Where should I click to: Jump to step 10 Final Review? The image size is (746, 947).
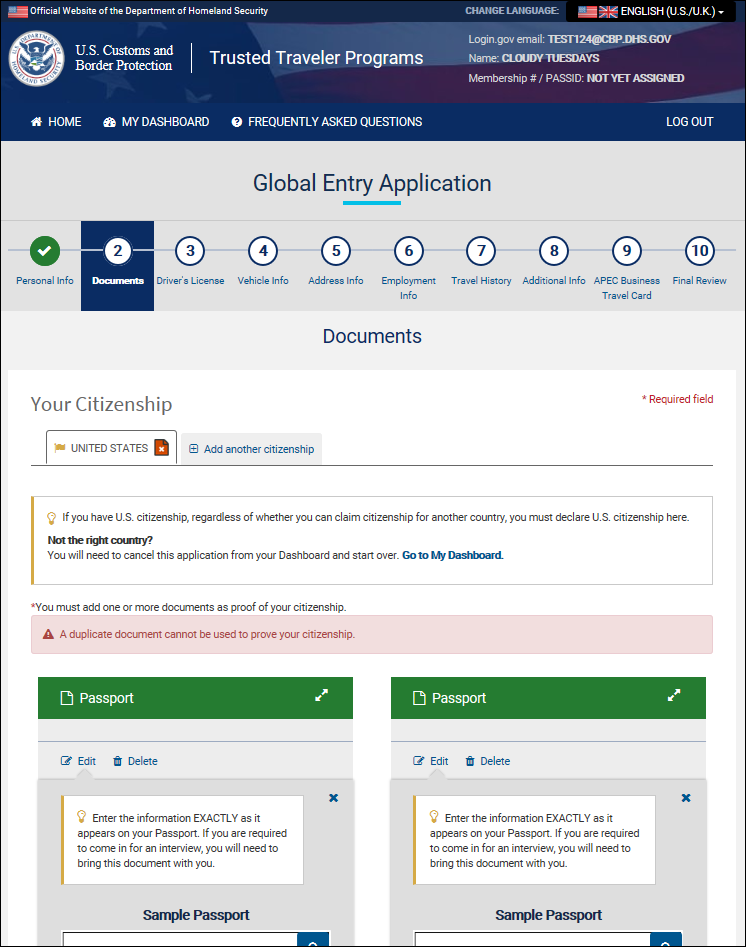[x=699, y=251]
